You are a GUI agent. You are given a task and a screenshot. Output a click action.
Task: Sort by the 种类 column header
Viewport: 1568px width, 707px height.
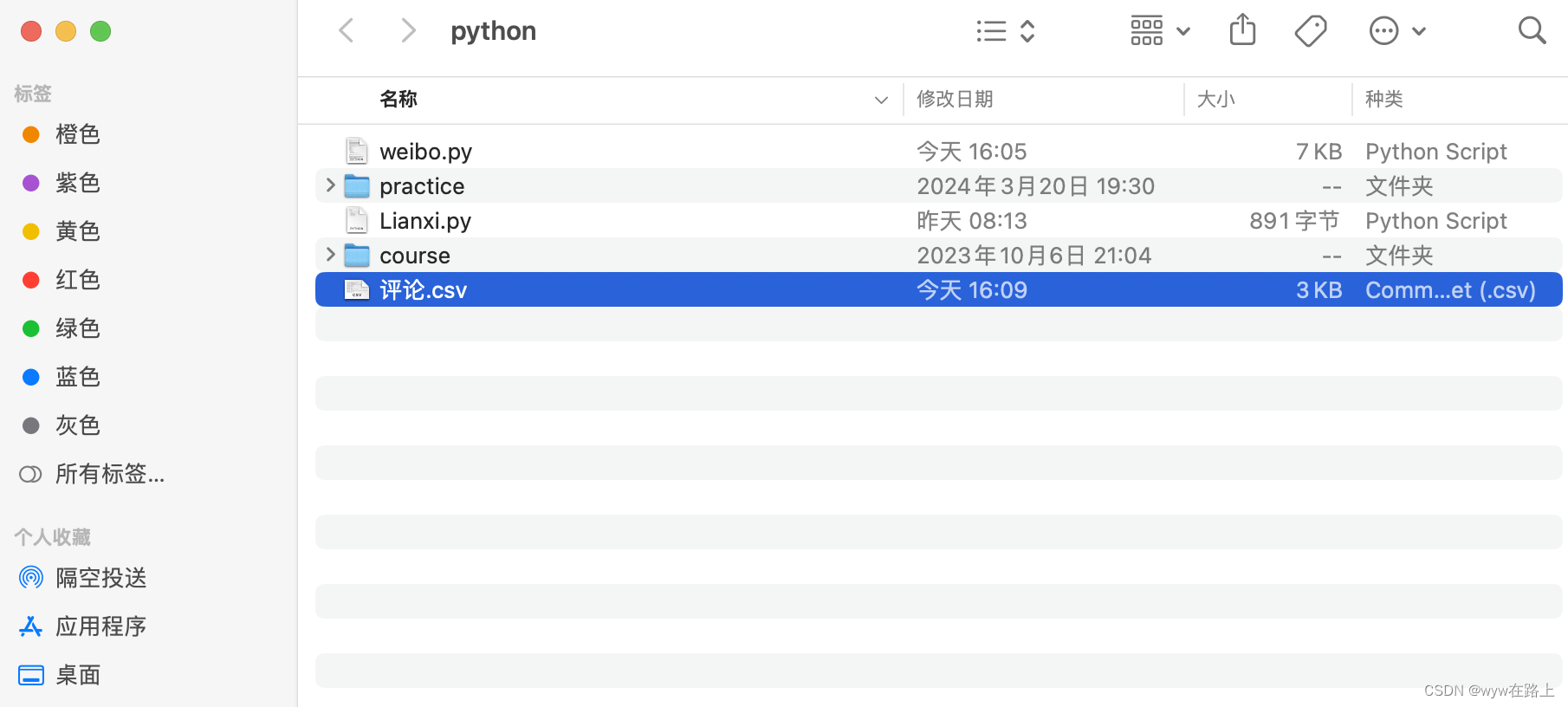click(x=1383, y=100)
